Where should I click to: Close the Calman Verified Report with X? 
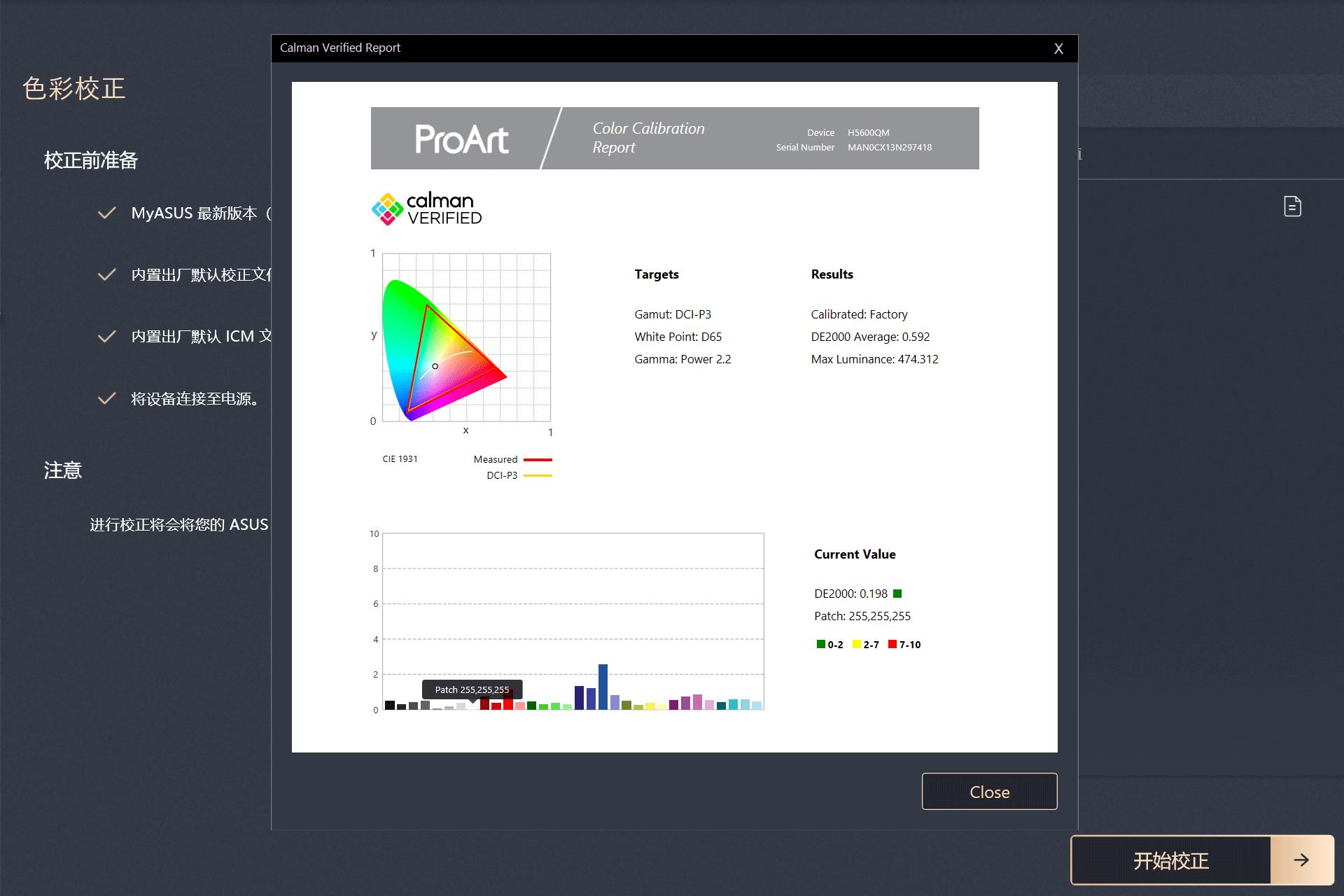[x=1058, y=48]
